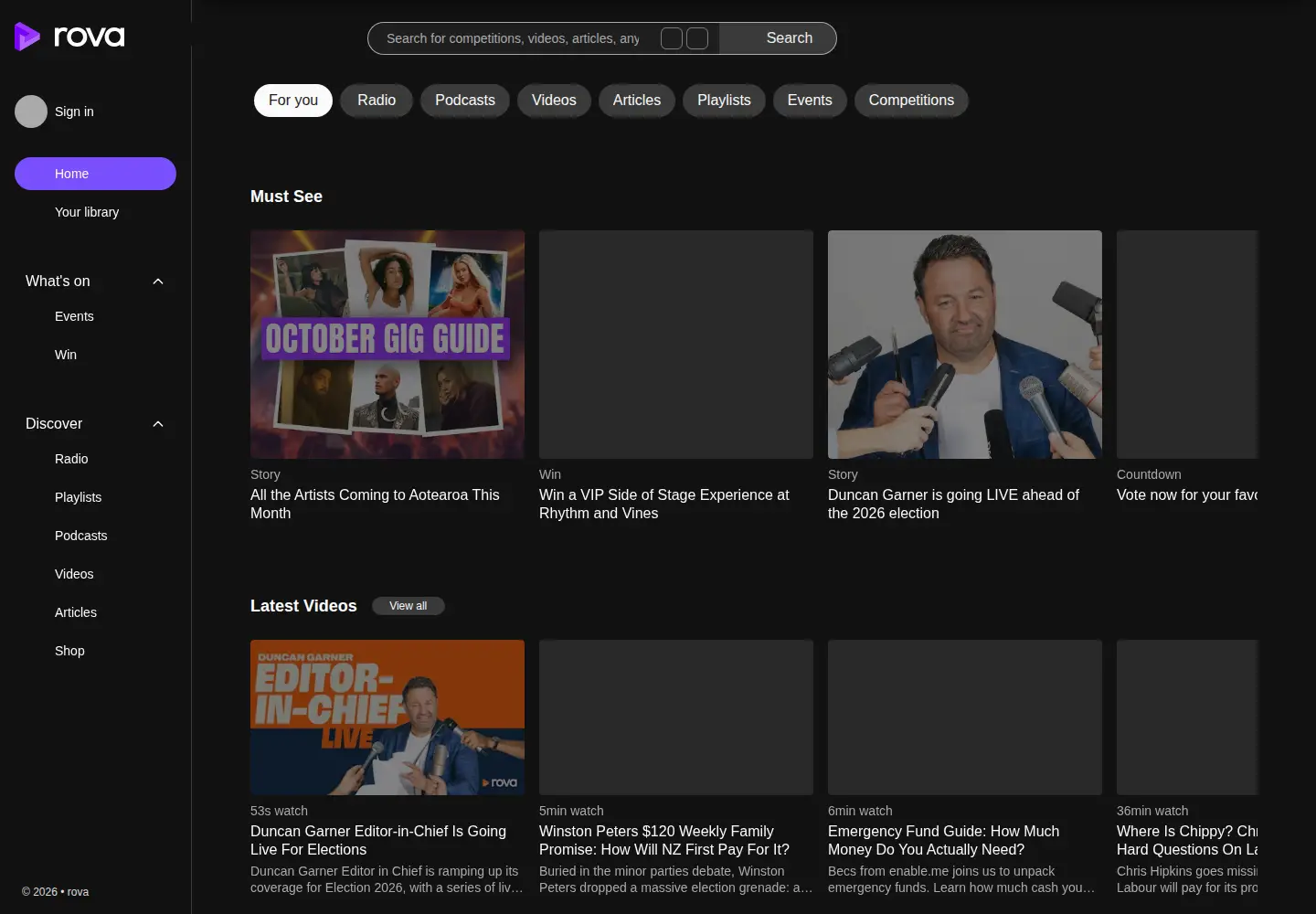Screen dimensions: 1316x914
Task: Open Shop in the sidebar
Action: pos(69,651)
